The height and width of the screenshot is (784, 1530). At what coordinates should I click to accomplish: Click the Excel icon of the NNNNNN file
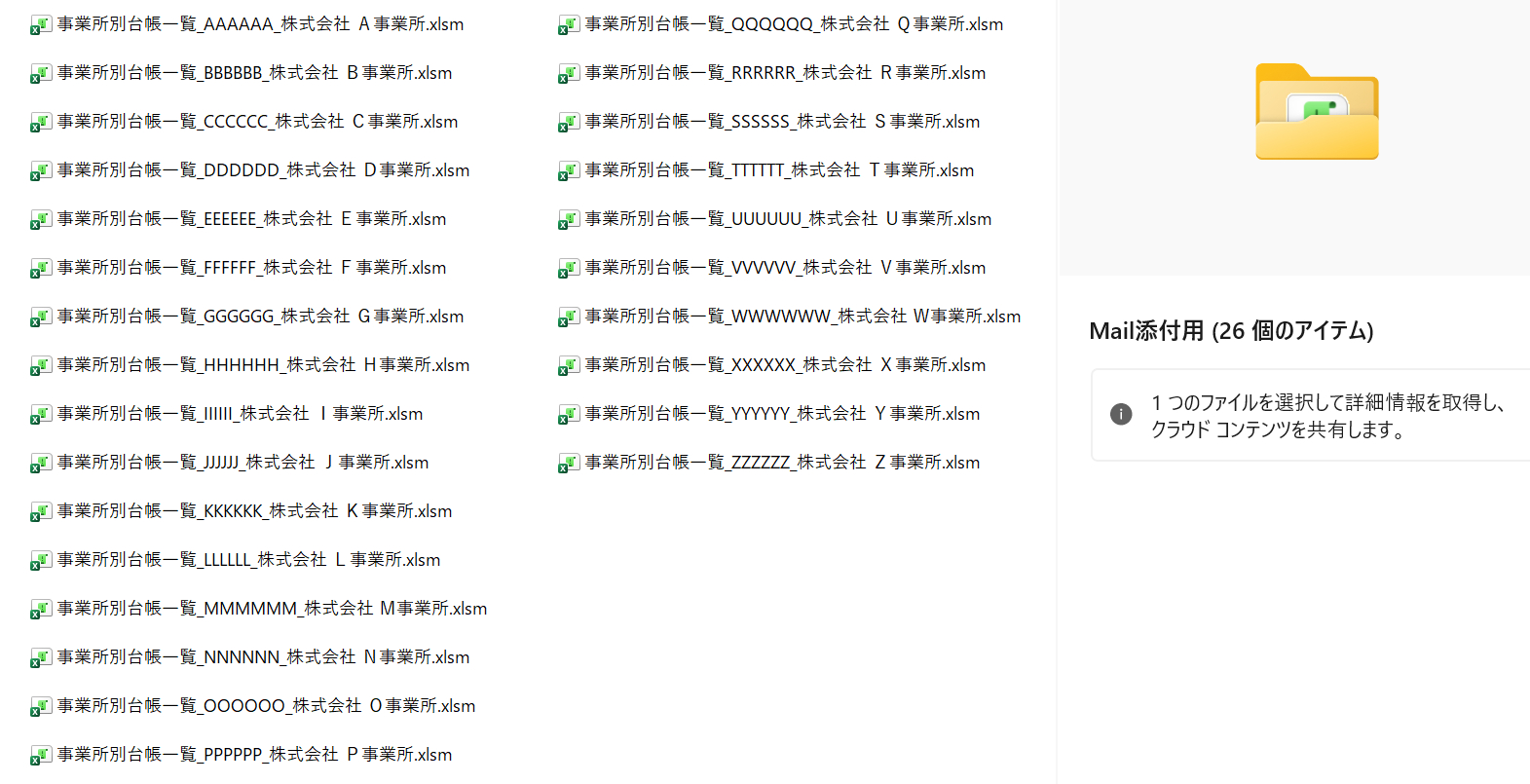(41, 657)
